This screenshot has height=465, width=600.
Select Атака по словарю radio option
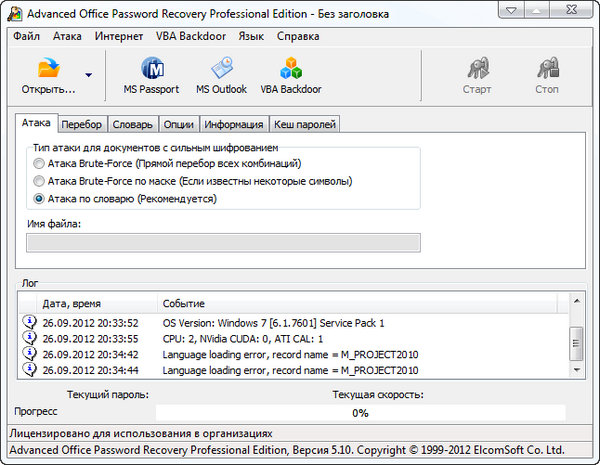pyautogui.click(x=39, y=199)
